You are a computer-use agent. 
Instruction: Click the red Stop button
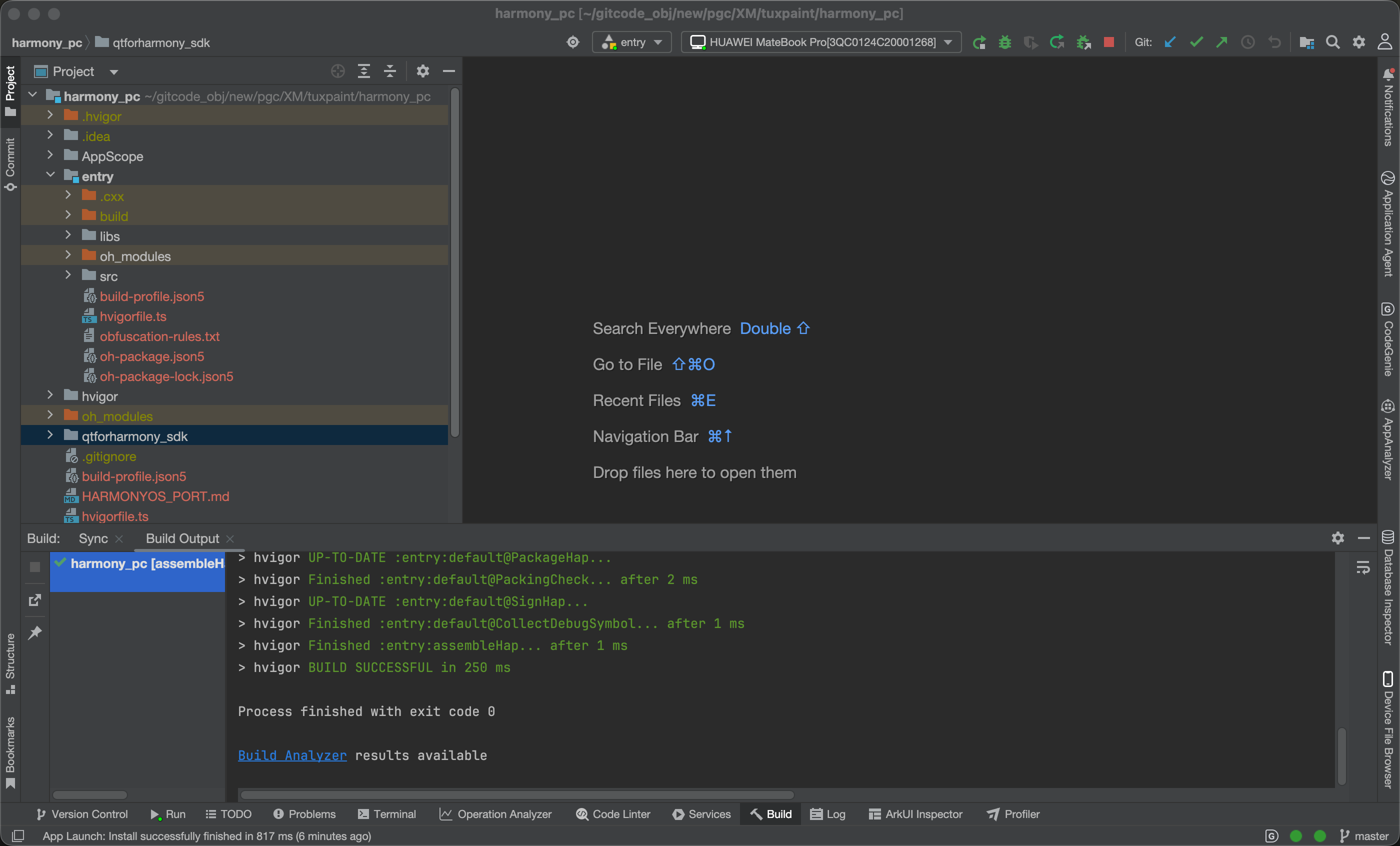pos(1108,42)
